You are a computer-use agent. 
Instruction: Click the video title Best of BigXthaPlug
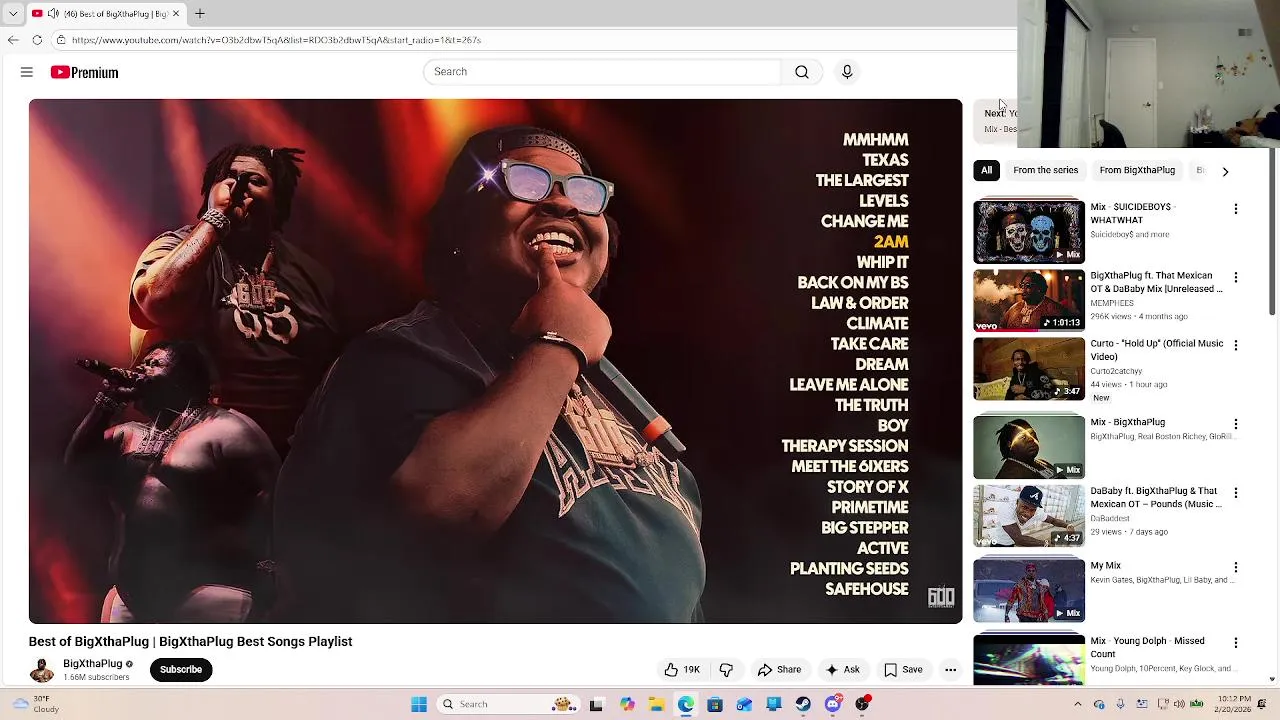click(x=190, y=642)
